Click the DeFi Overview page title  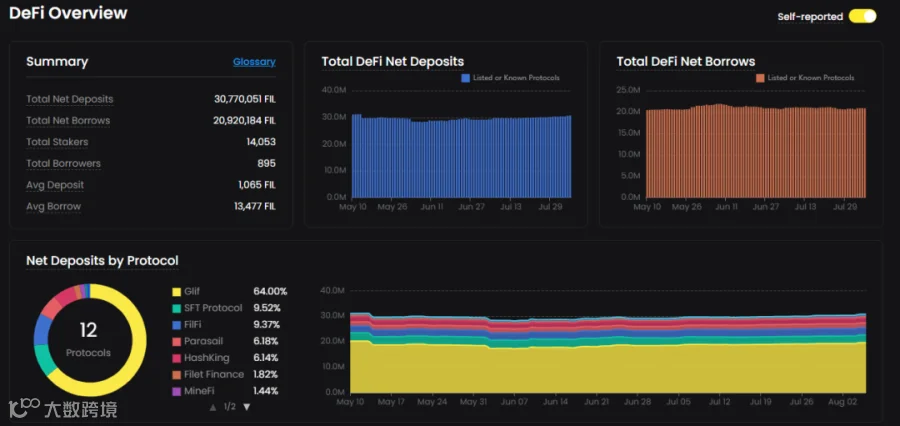[x=68, y=13]
